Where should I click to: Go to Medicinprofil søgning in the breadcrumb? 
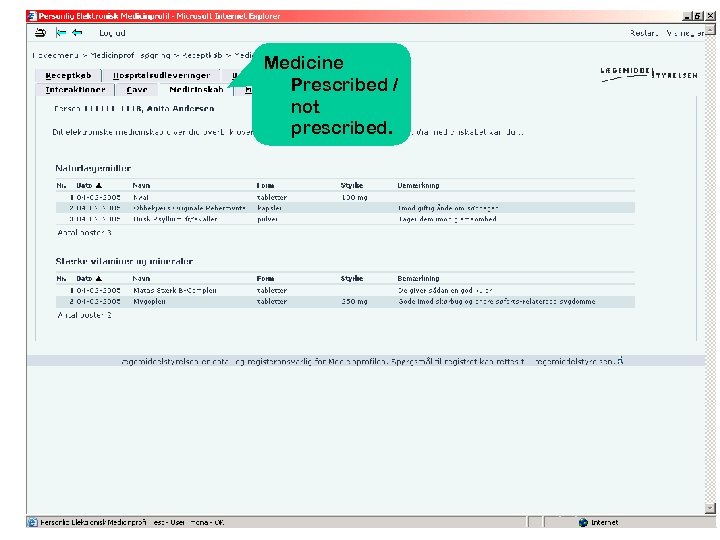pyautogui.click(x=130, y=56)
